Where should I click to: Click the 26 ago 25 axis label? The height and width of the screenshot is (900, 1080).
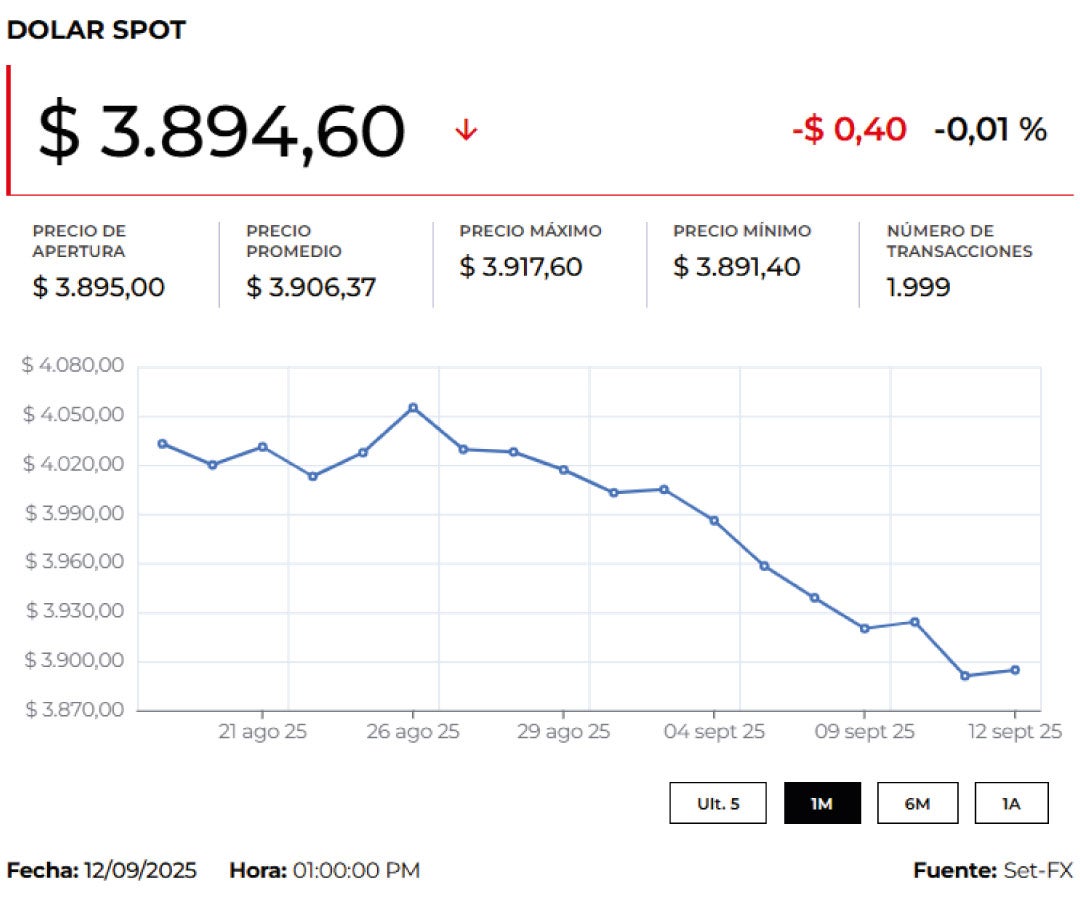point(413,732)
